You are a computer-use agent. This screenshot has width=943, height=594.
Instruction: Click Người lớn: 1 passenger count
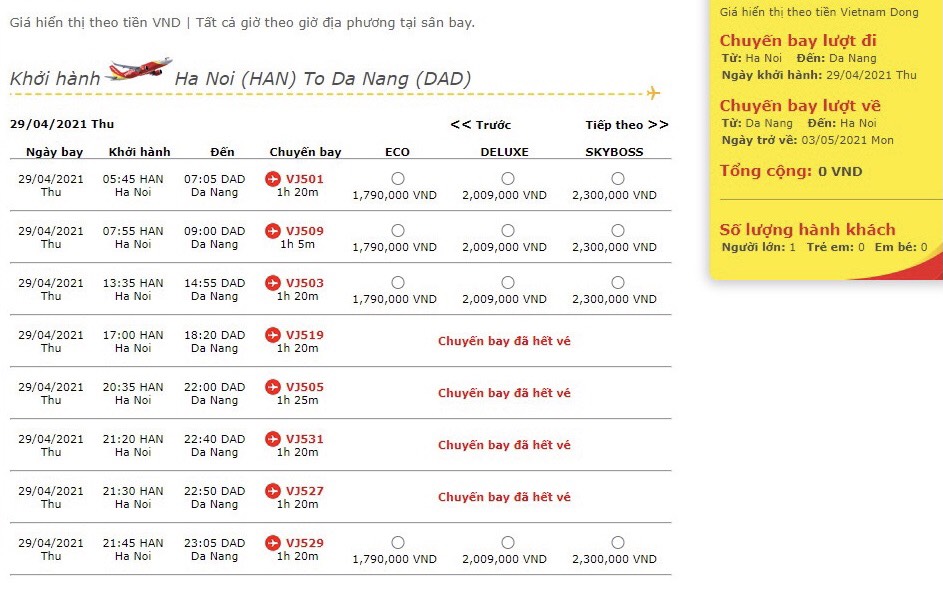[x=758, y=247]
